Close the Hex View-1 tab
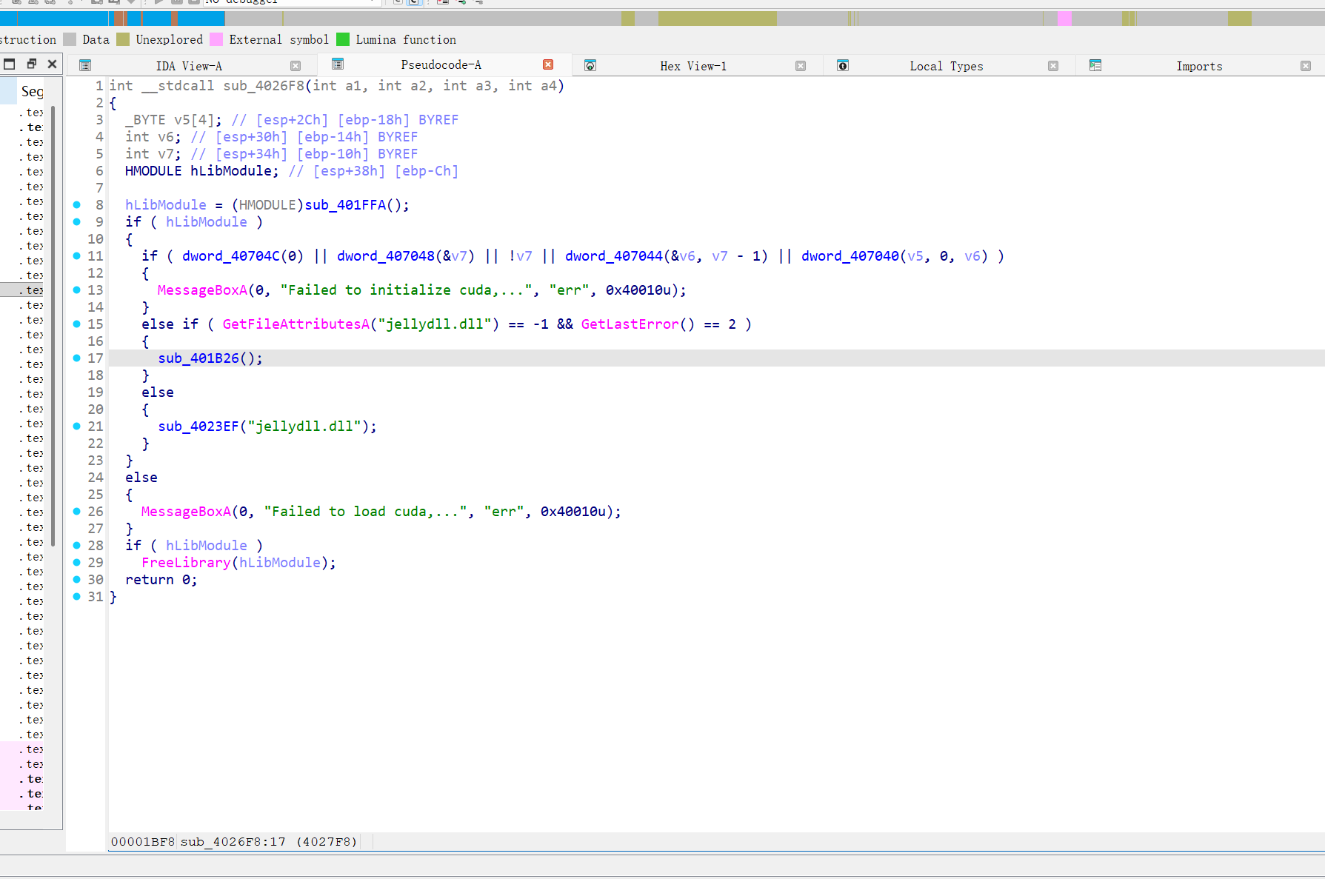 801,66
